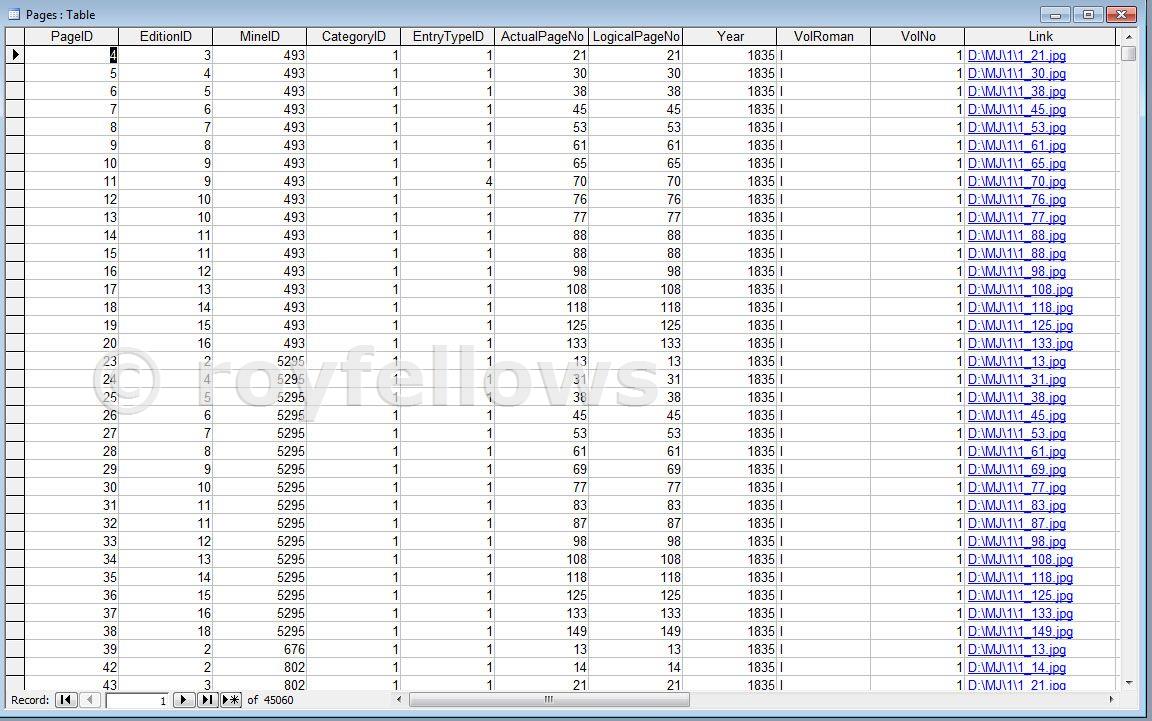Go to previous record button
Image resolution: width=1152 pixels, height=721 pixels.
pyautogui.click(x=89, y=700)
